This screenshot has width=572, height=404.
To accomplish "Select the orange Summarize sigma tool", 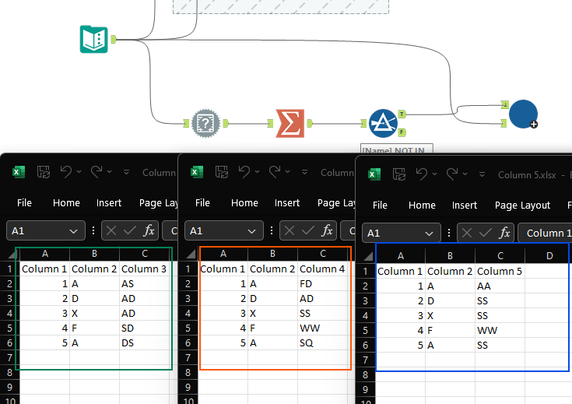I will click(x=290, y=123).
